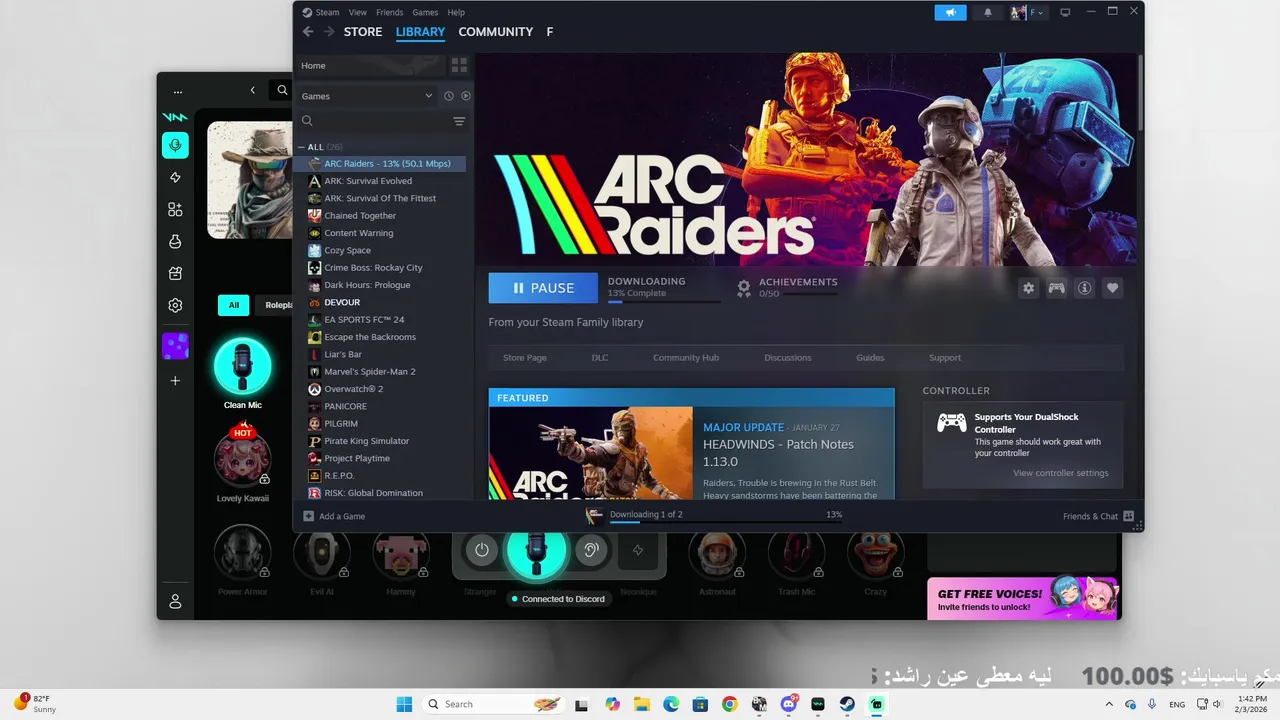Open ARC Raiders Store Page link
This screenshot has height=720, width=1280.
(524, 357)
